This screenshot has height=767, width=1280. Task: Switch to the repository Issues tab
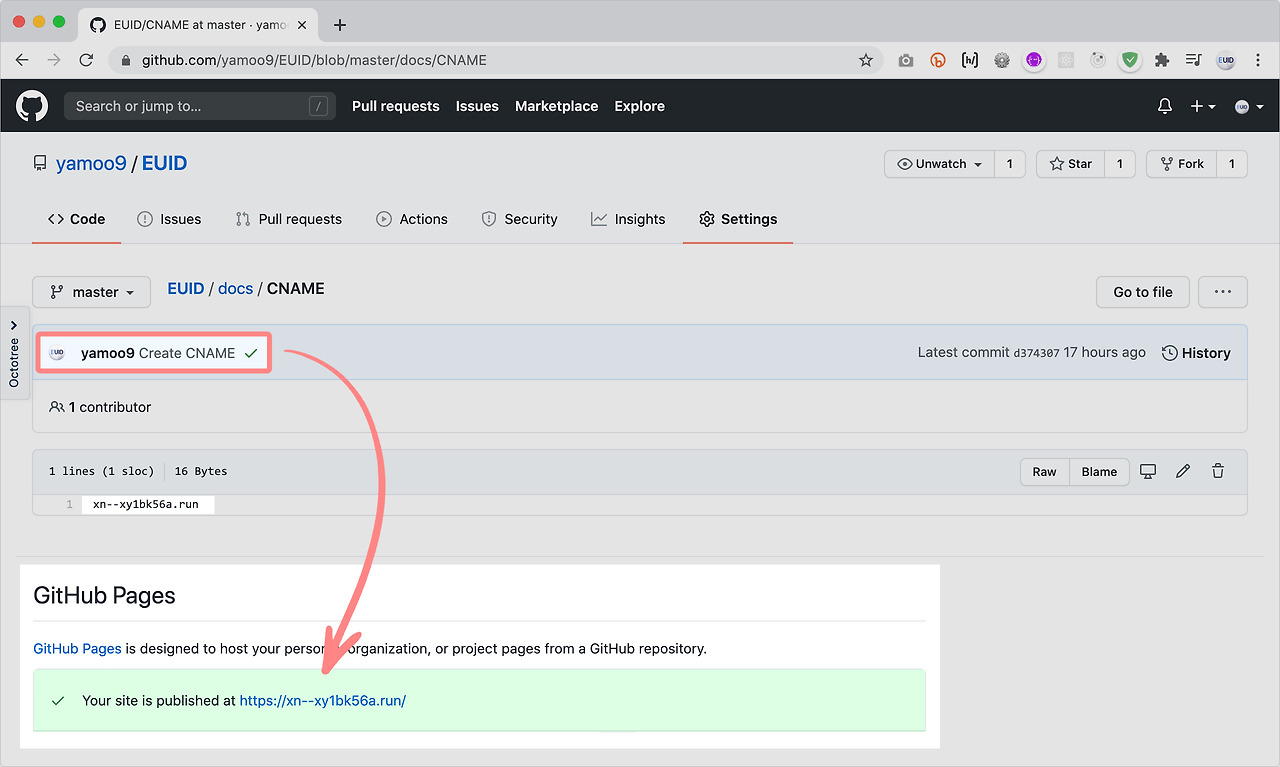pyautogui.click(x=169, y=219)
